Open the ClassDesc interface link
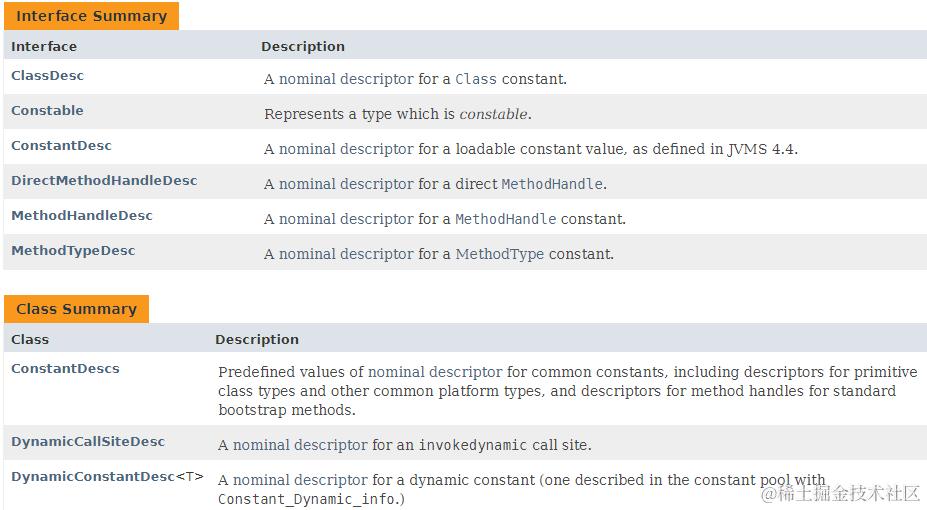The height and width of the screenshot is (510, 927). click(x=47, y=76)
